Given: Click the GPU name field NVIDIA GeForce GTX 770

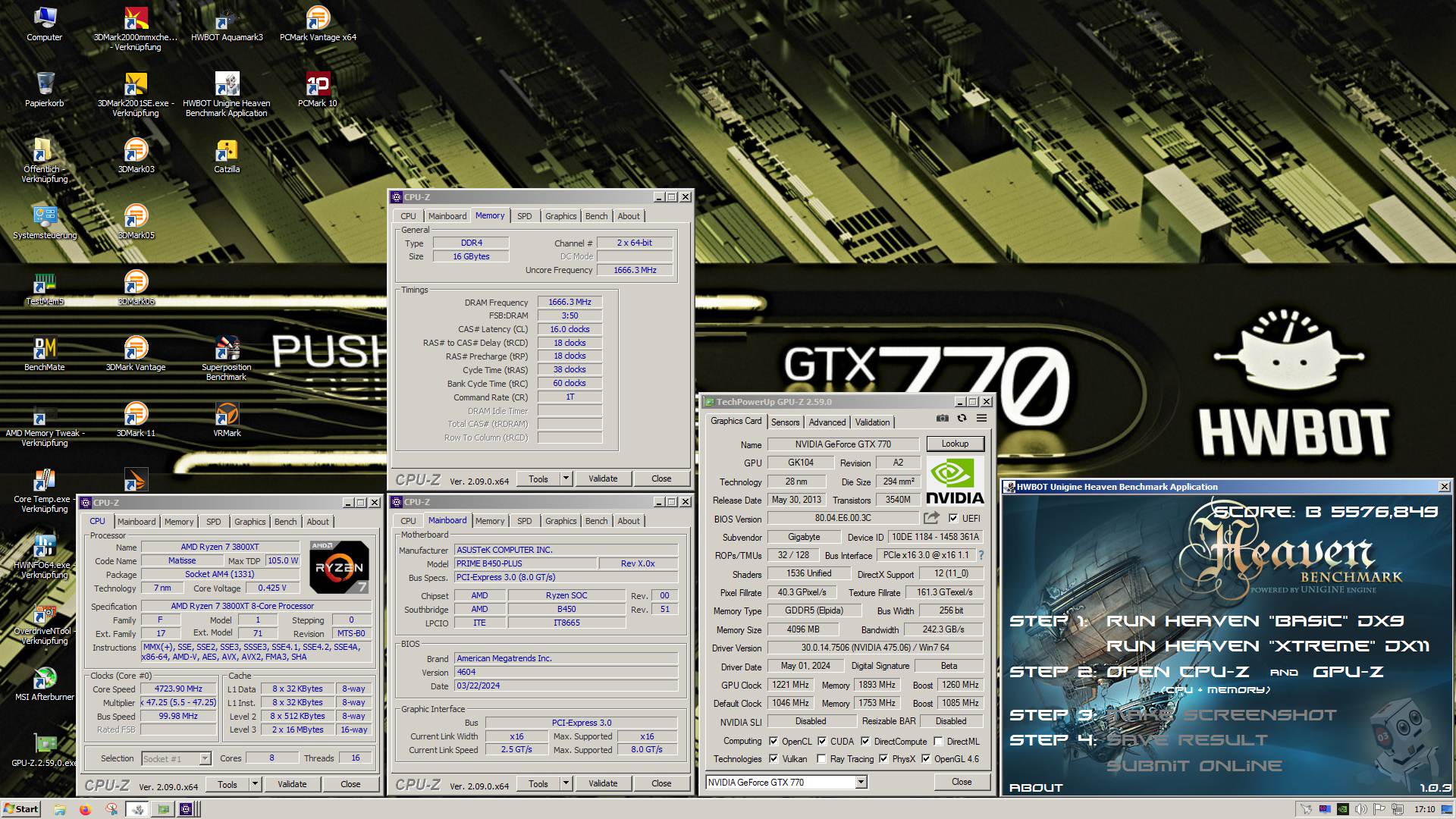Looking at the screenshot, I should point(843,444).
